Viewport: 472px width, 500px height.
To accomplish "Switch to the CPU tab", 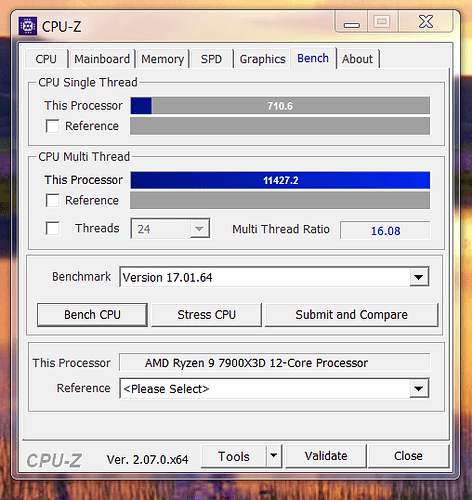I will [x=46, y=59].
